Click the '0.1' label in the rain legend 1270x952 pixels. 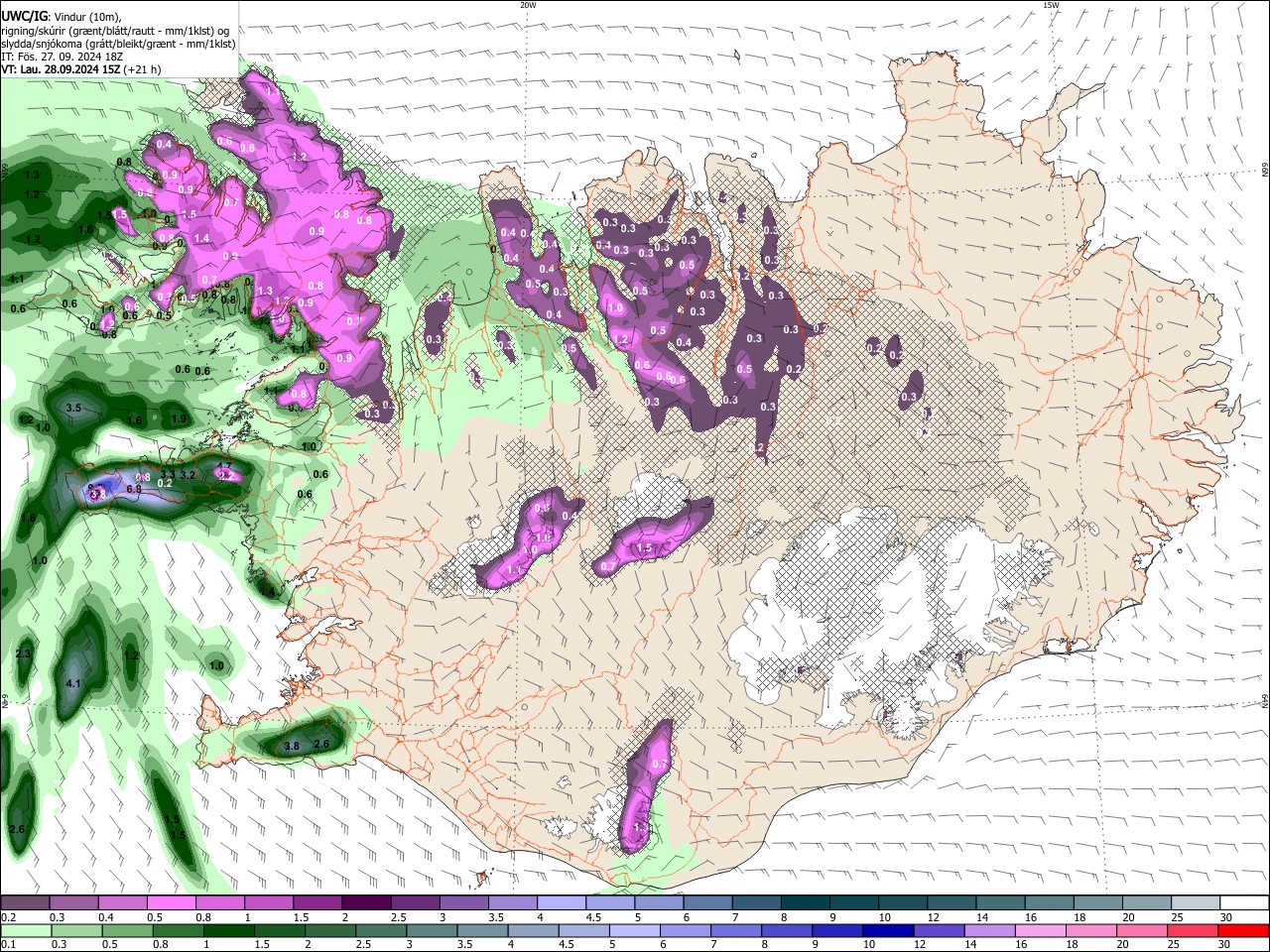tap(8, 945)
